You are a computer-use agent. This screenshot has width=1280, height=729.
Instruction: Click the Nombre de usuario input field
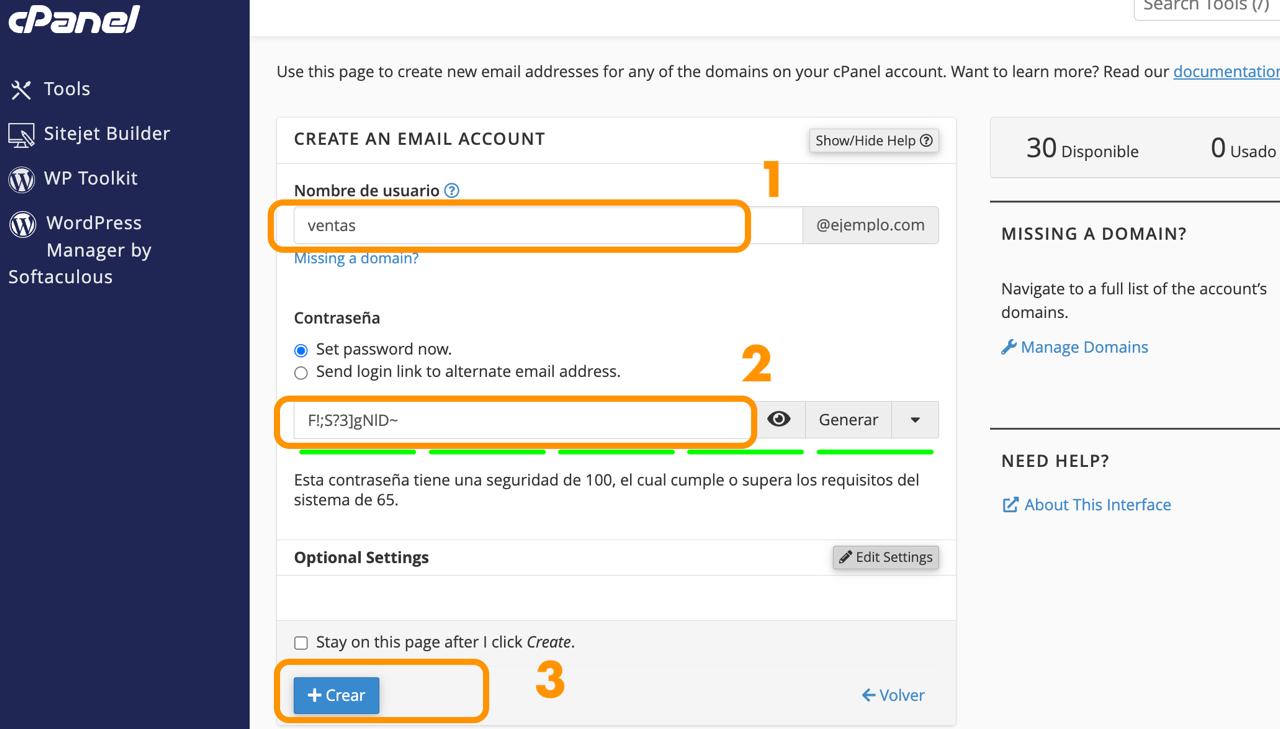(x=520, y=226)
